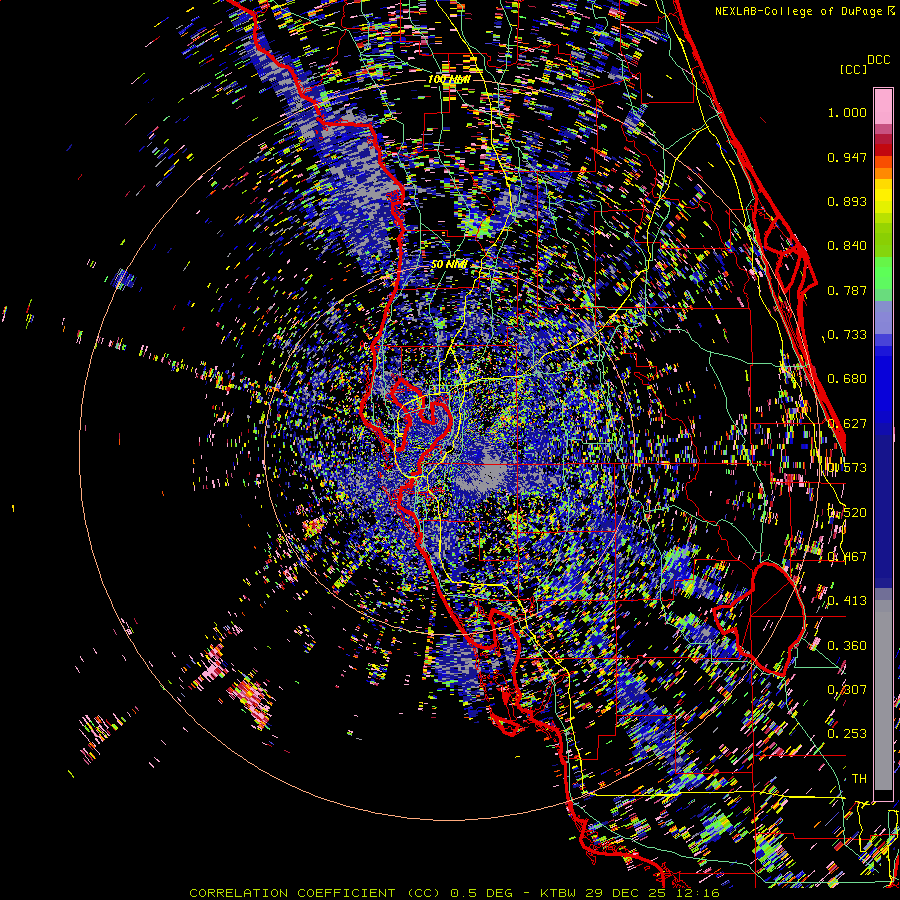
Task: Select the 0.467 legend value
Action: coord(847,557)
